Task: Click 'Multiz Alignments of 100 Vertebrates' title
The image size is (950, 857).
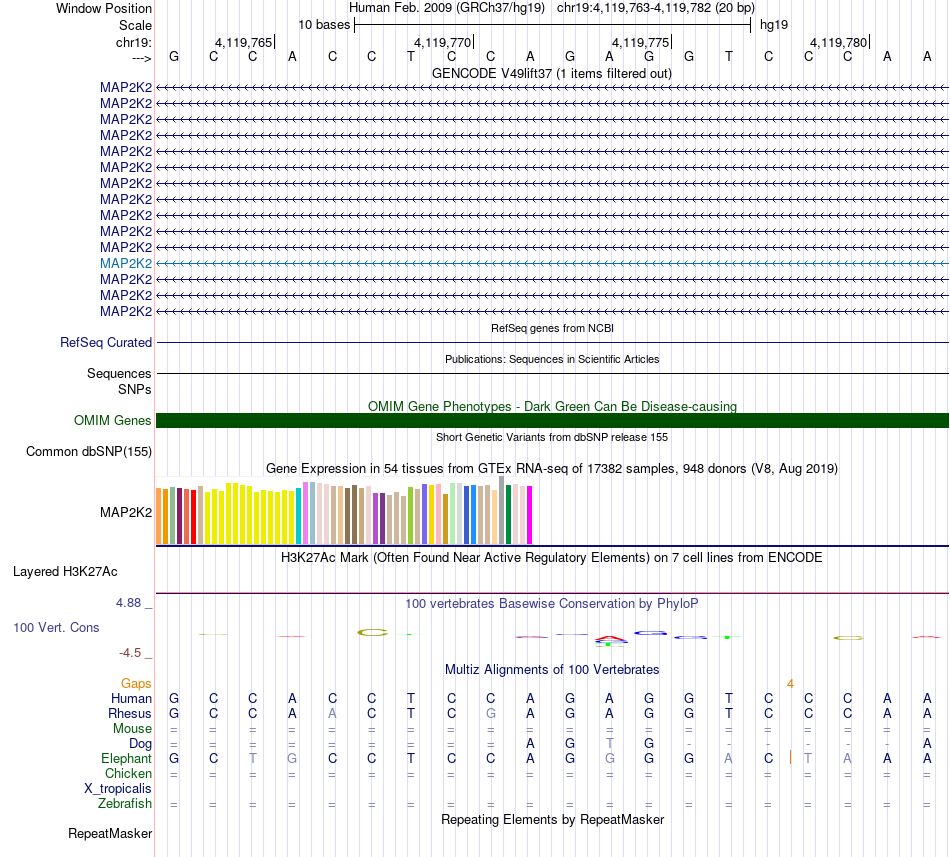Action: coord(552,670)
